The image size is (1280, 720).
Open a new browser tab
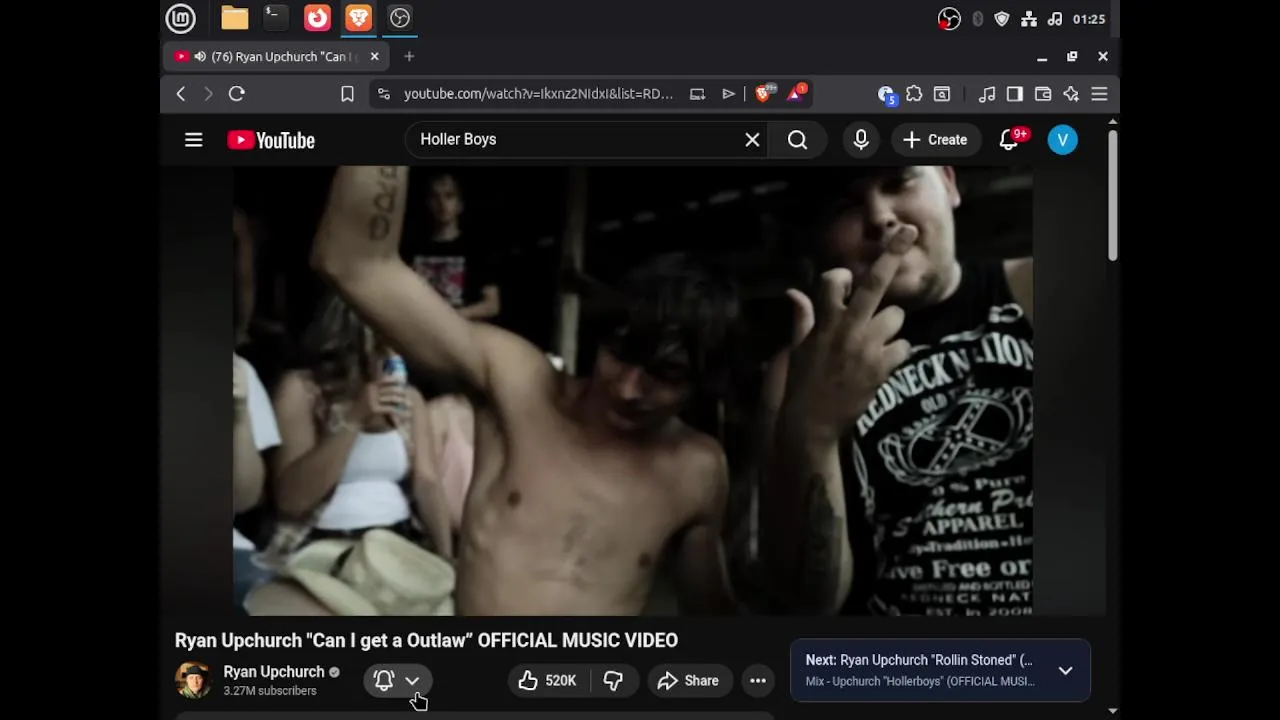click(x=409, y=57)
